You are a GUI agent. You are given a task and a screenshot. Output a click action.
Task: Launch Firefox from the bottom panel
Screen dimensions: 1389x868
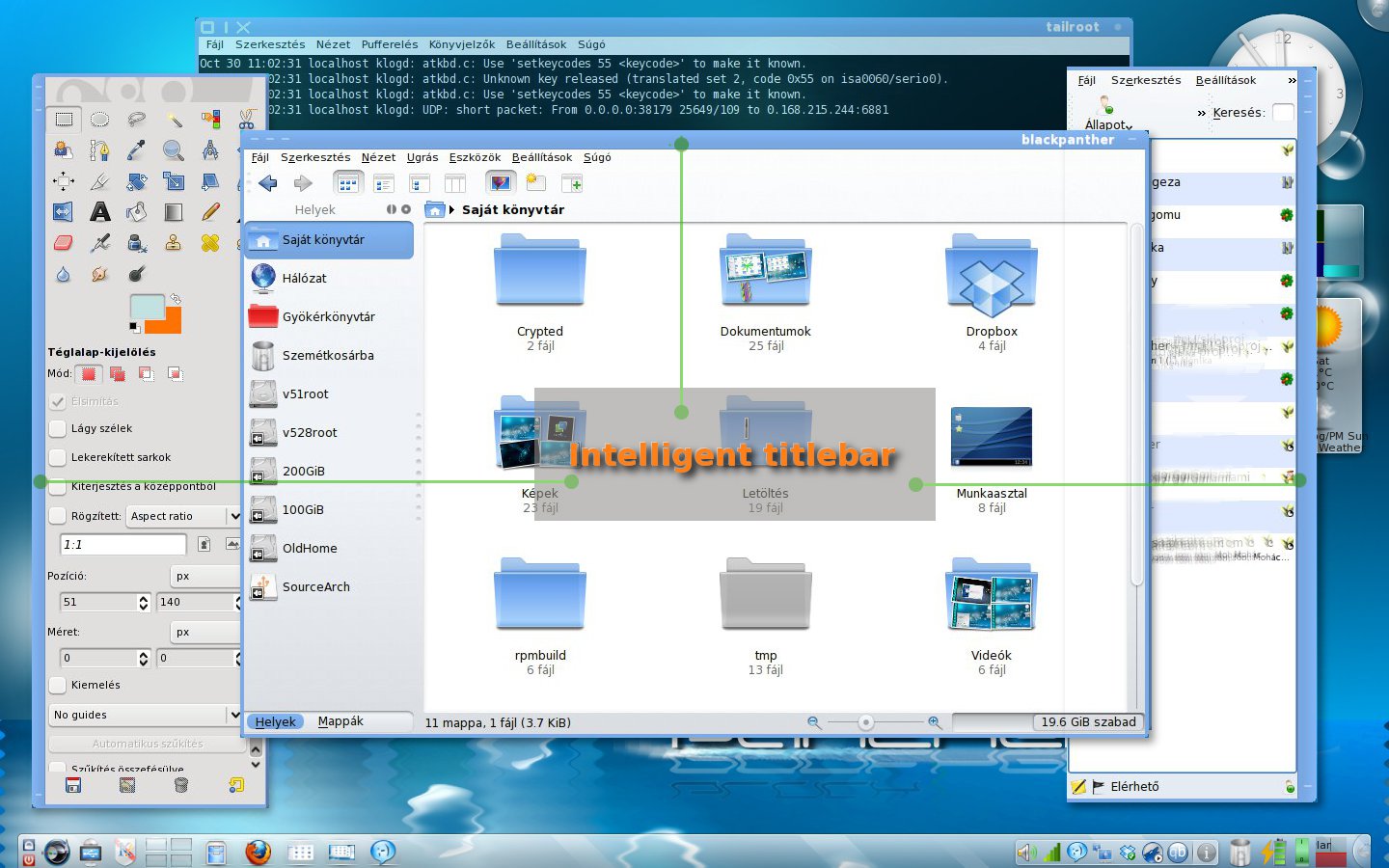point(258,852)
